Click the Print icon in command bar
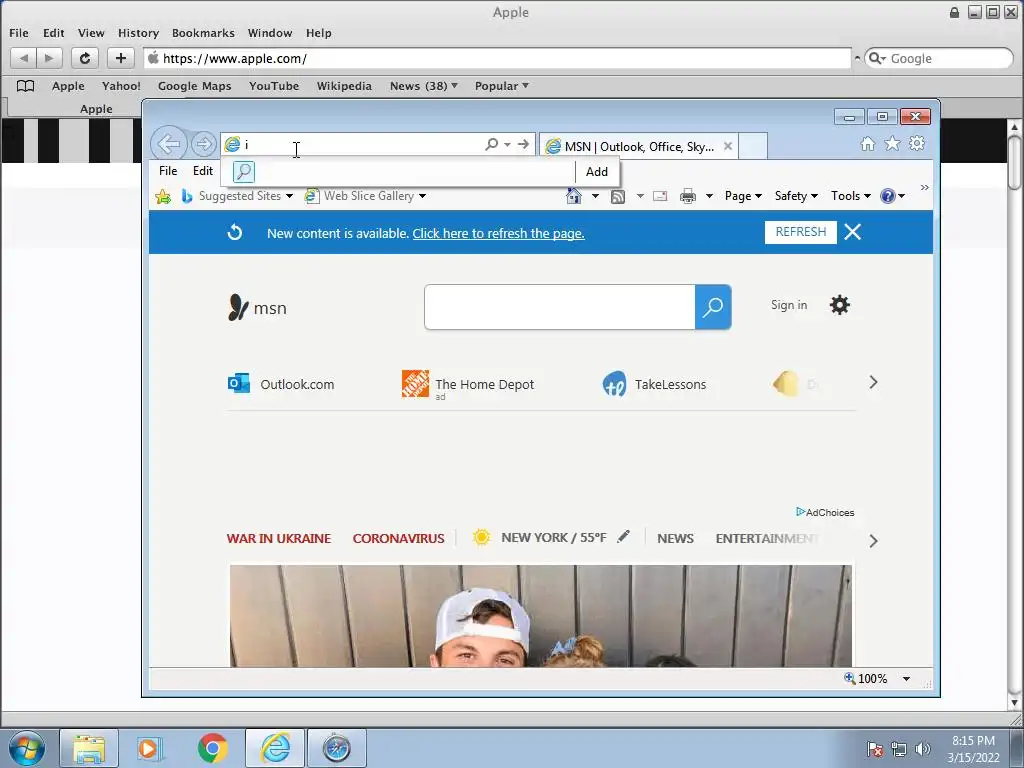Screen dimensions: 1024x768 point(688,196)
